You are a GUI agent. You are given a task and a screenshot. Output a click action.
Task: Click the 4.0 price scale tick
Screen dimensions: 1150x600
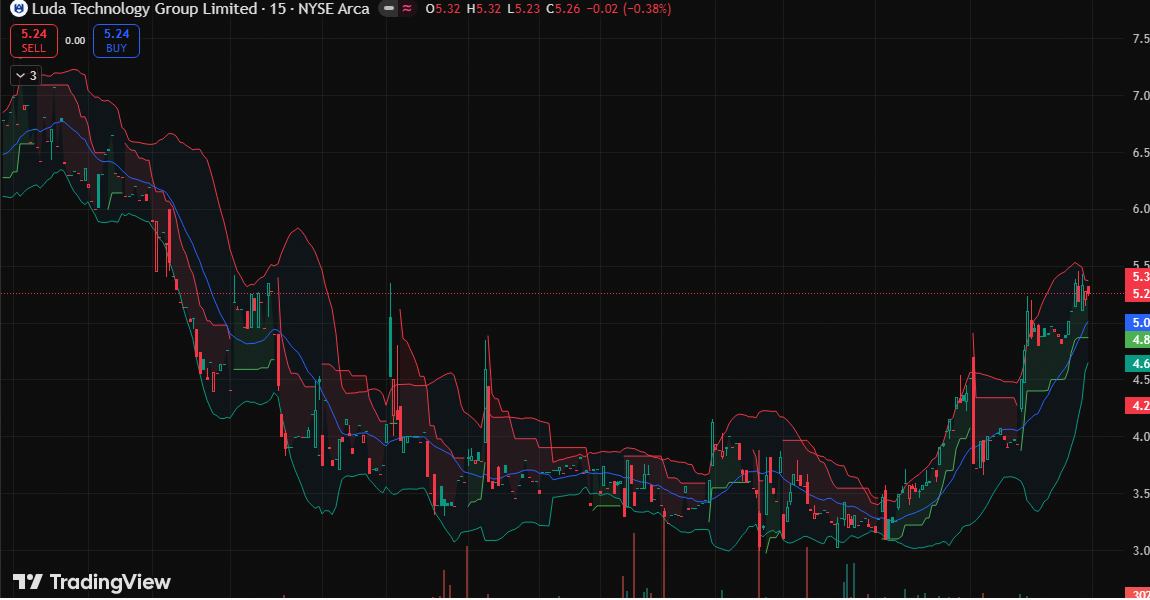click(1140, 436)
